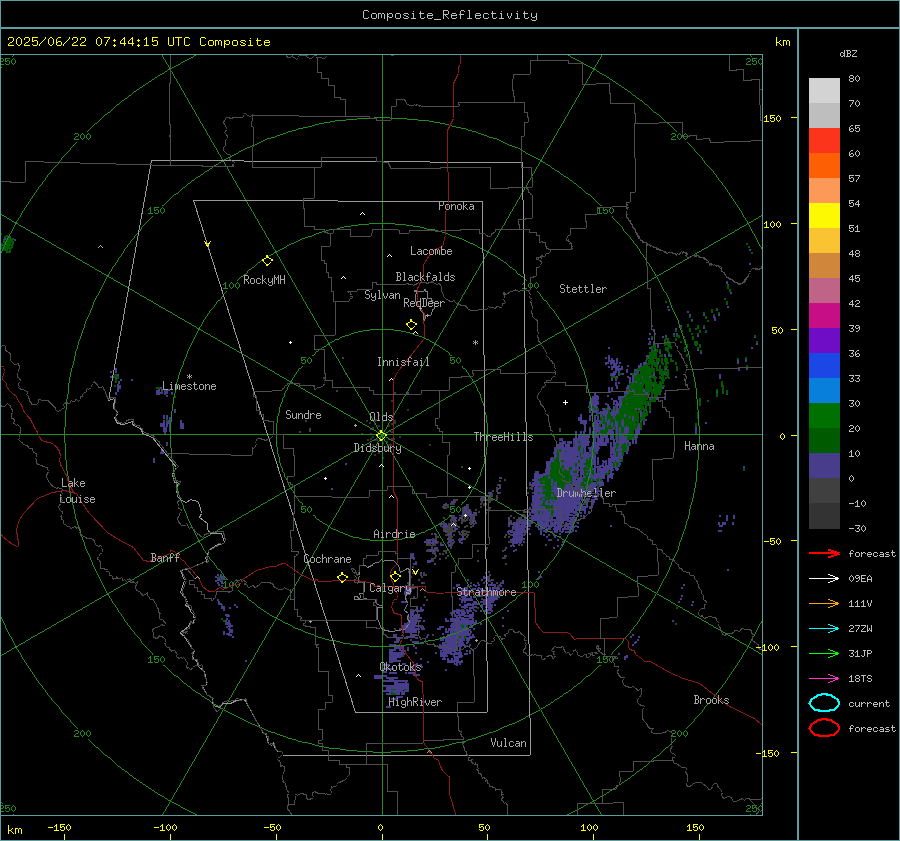This screenshot has width=900, height=841.
Task: Click the Lacombe town label
Action: pyautogui.click(x=431, y=251)
